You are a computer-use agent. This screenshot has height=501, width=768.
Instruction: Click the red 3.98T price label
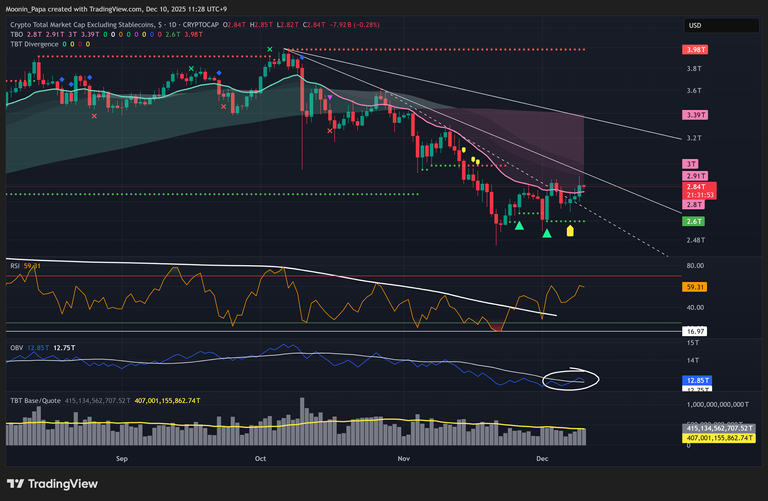click(696, 50)
